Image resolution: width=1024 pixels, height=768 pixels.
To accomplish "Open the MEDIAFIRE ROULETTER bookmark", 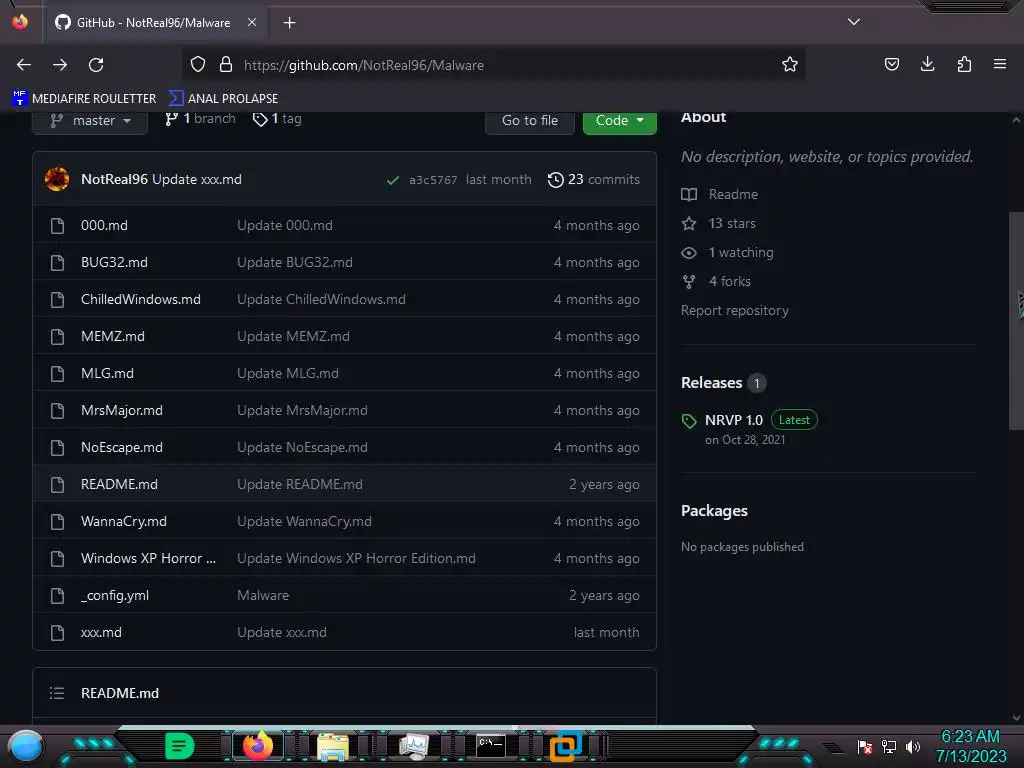I will (x=84, y=99).
